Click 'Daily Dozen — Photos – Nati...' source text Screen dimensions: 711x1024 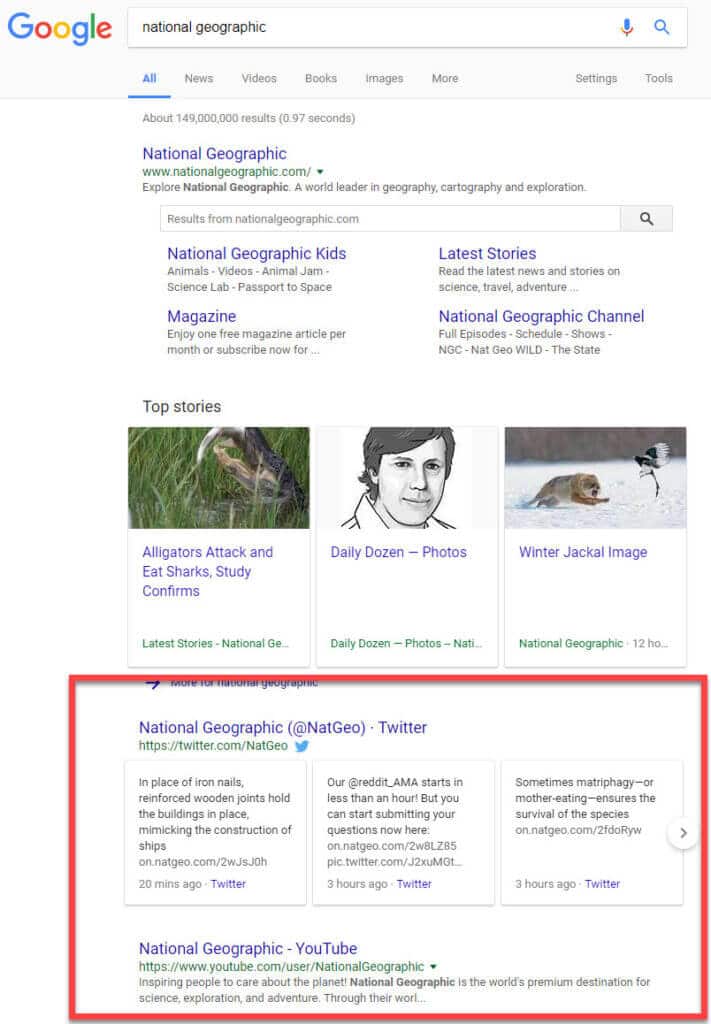tap(406, 644)
